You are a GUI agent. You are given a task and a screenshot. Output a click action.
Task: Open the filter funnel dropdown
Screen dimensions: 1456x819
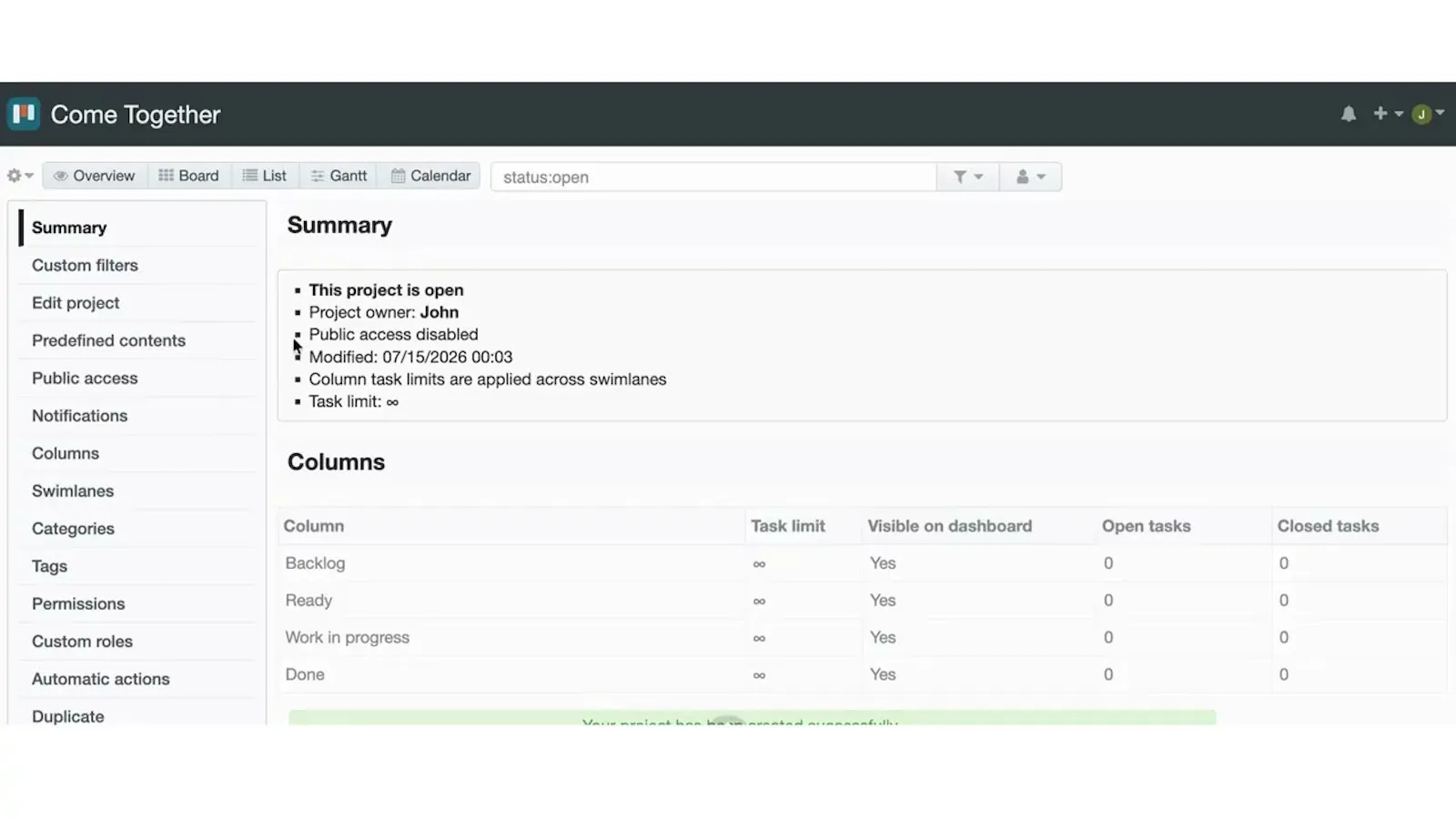pos(967,177)
